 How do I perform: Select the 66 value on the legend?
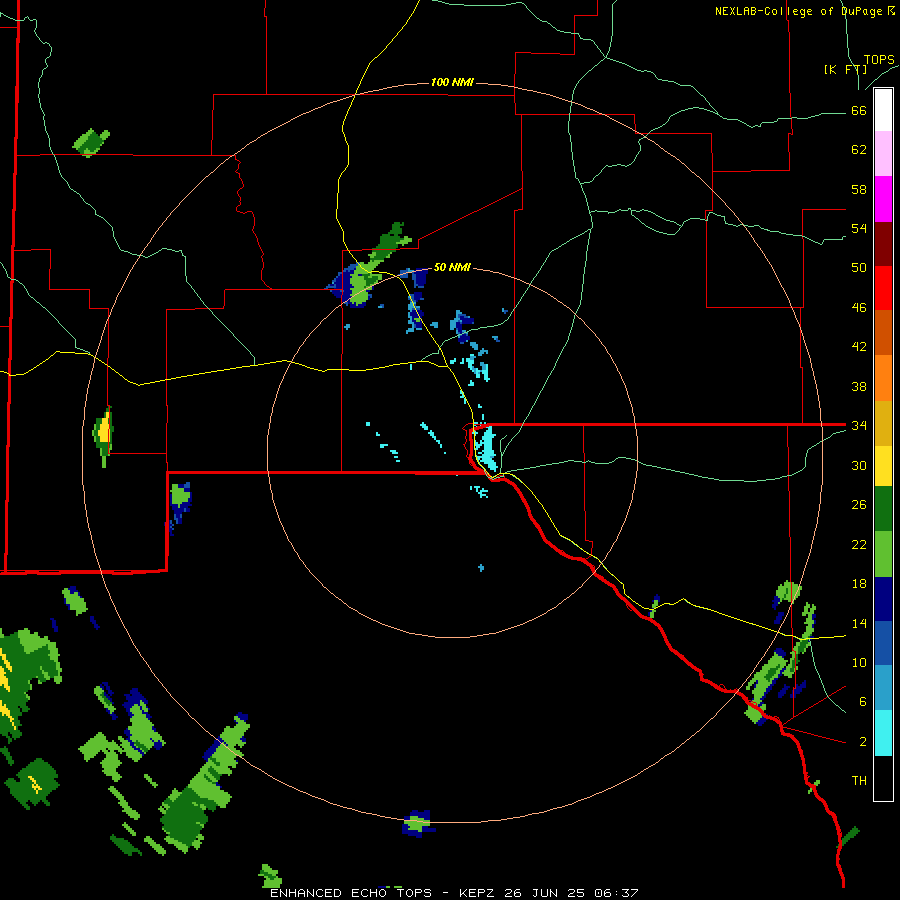point(859,110)
